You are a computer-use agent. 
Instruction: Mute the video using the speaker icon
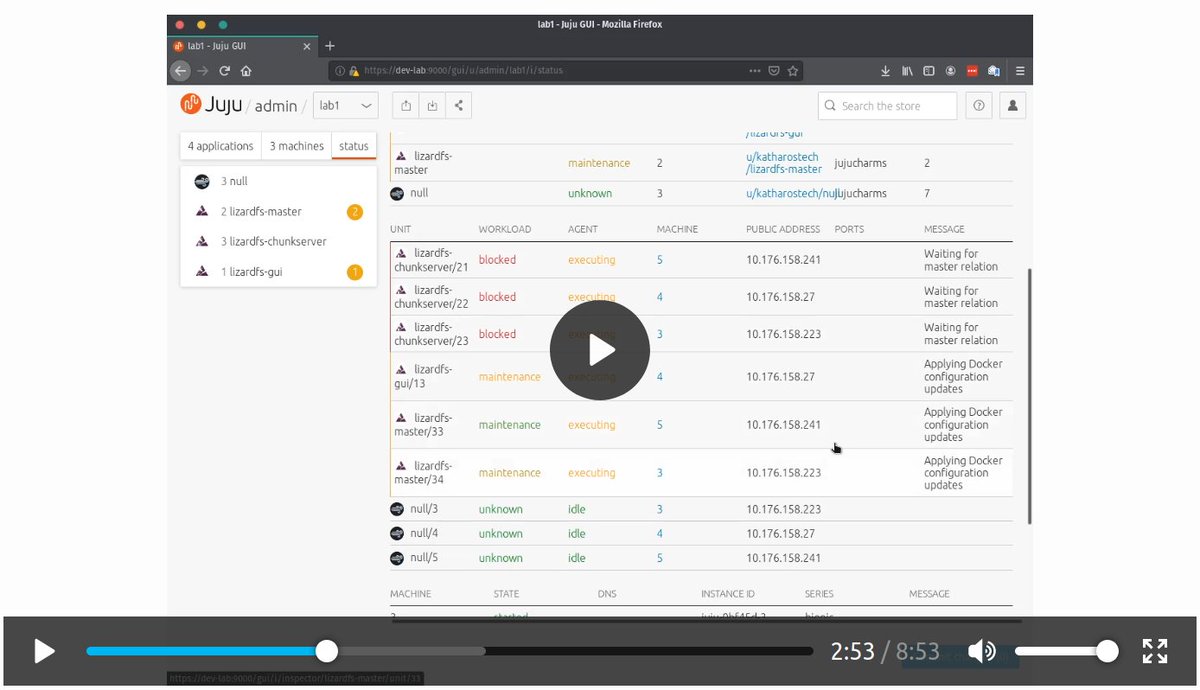pyautogui.click(x=982, y=652)
